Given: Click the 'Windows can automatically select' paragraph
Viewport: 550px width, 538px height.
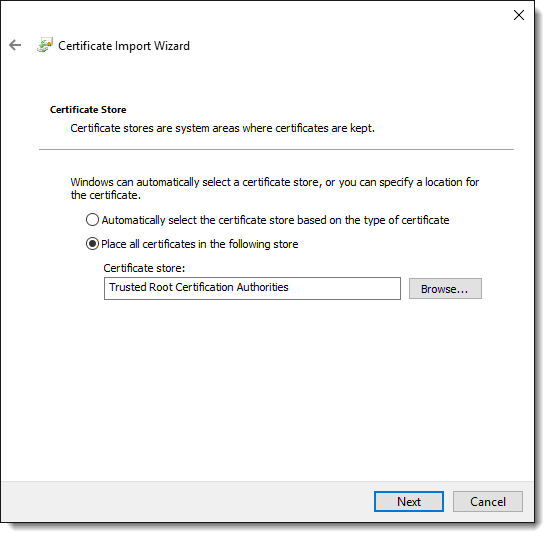Looking at the screenshot, I should point(275,189).
